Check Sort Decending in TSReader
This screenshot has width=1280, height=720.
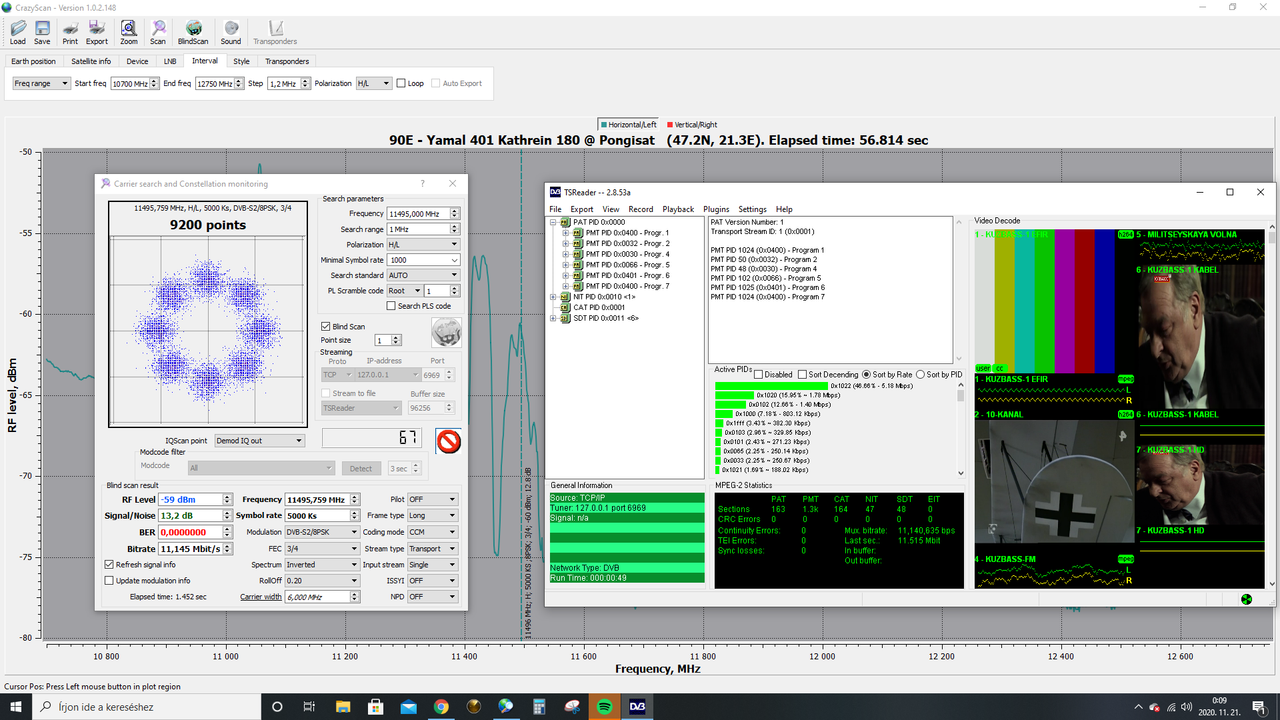[x=802, y=375]
